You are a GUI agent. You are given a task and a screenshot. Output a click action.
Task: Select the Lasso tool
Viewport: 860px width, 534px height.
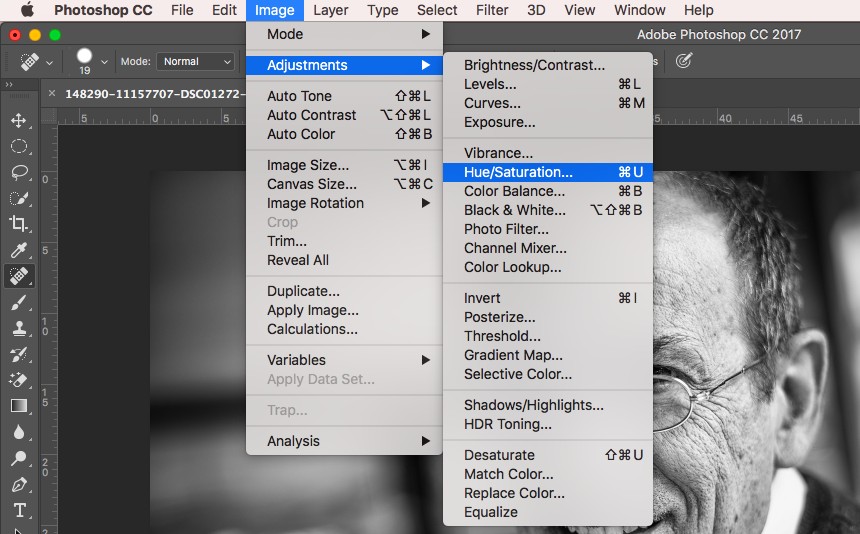[19, 172]
